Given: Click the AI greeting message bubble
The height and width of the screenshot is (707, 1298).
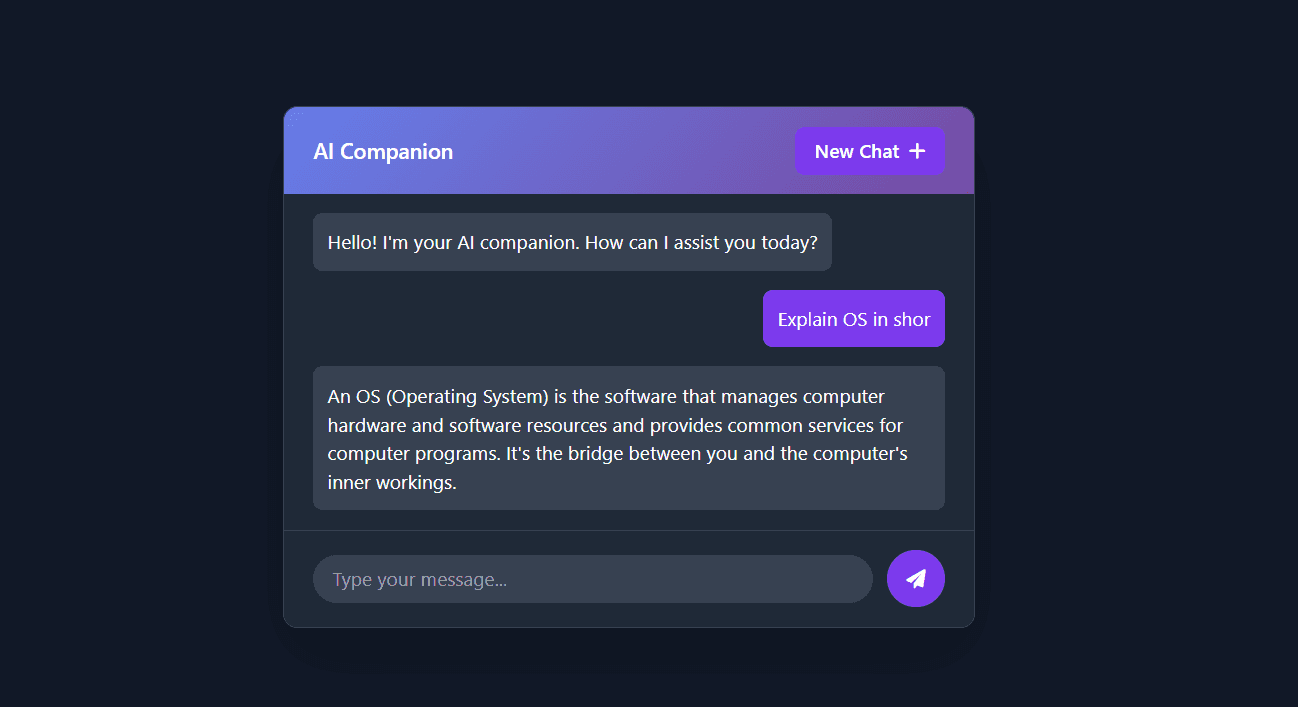Looking at the screenshot, I should [x=572, y=242].
